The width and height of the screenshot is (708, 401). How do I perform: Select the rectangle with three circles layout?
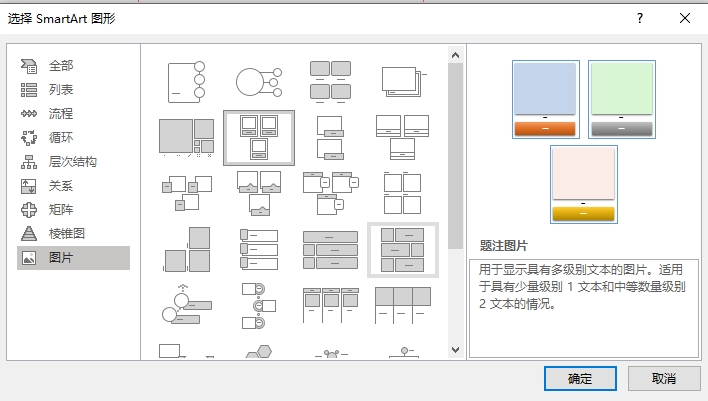[x=186, y=82]
